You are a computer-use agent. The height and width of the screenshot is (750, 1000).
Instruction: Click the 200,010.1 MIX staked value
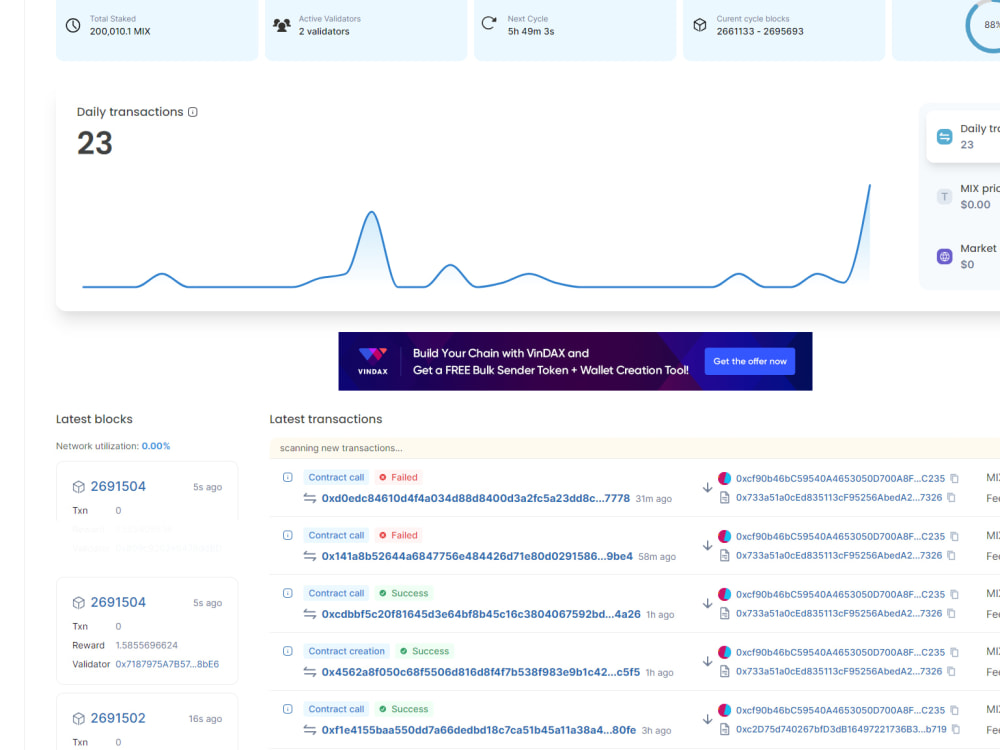(x=120, y=31)
